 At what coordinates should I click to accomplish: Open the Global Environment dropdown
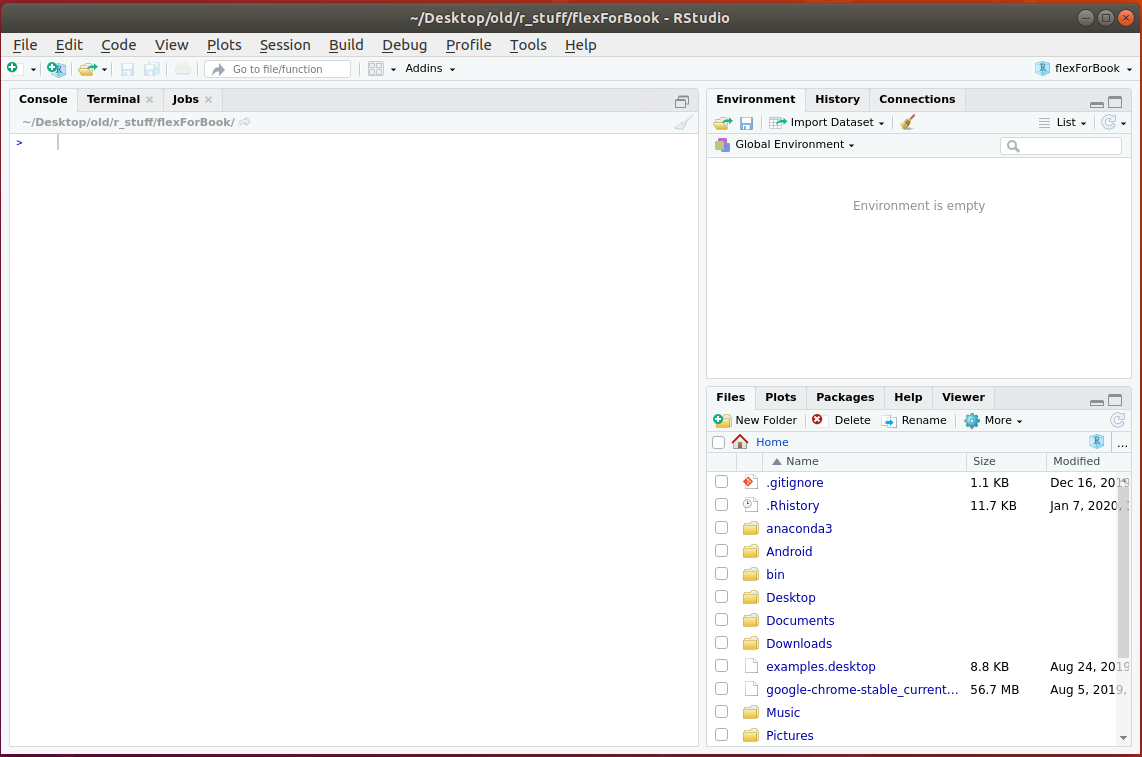[x=784, y=144]
